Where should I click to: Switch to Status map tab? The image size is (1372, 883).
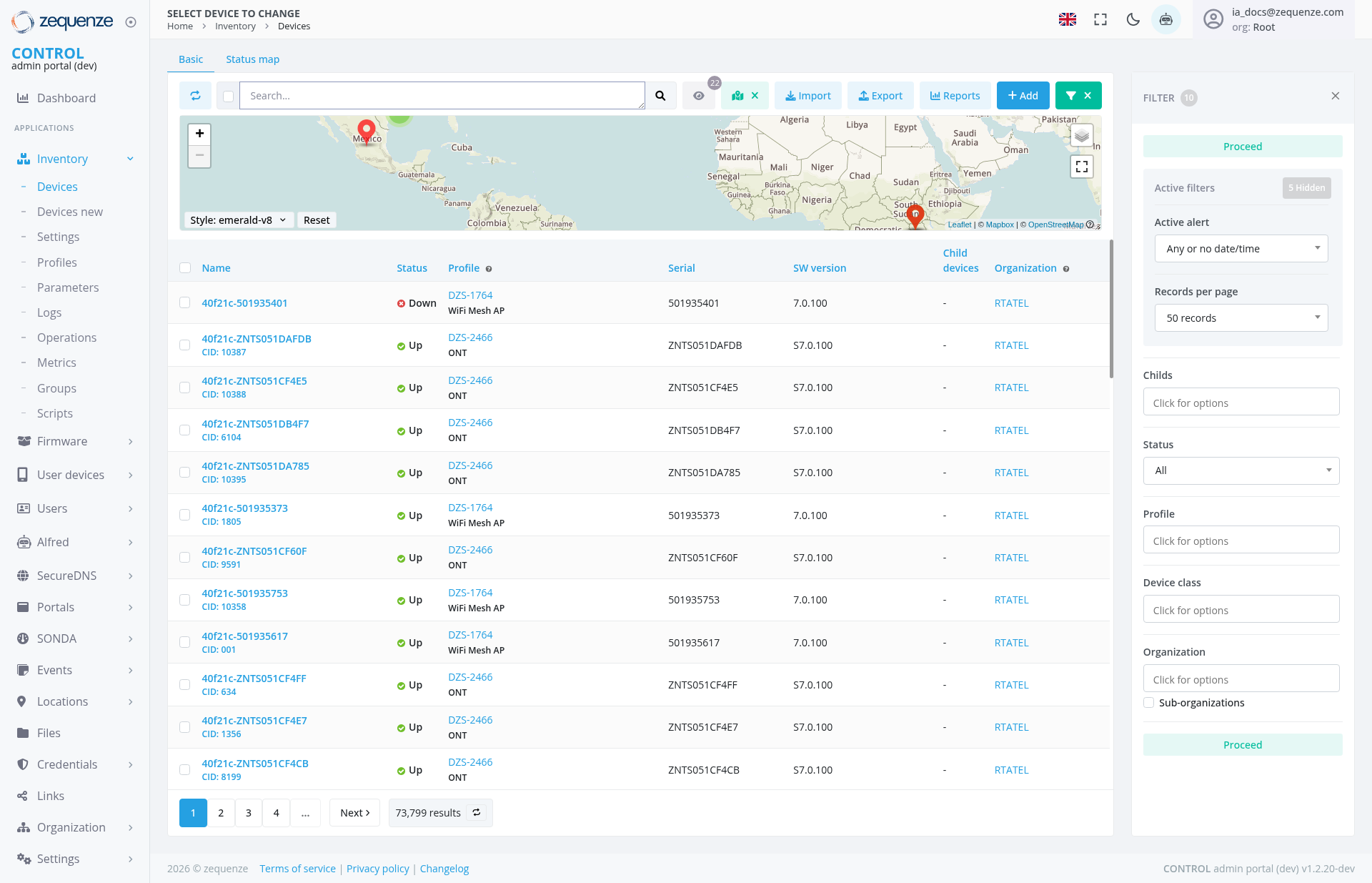tap(252, 59)
